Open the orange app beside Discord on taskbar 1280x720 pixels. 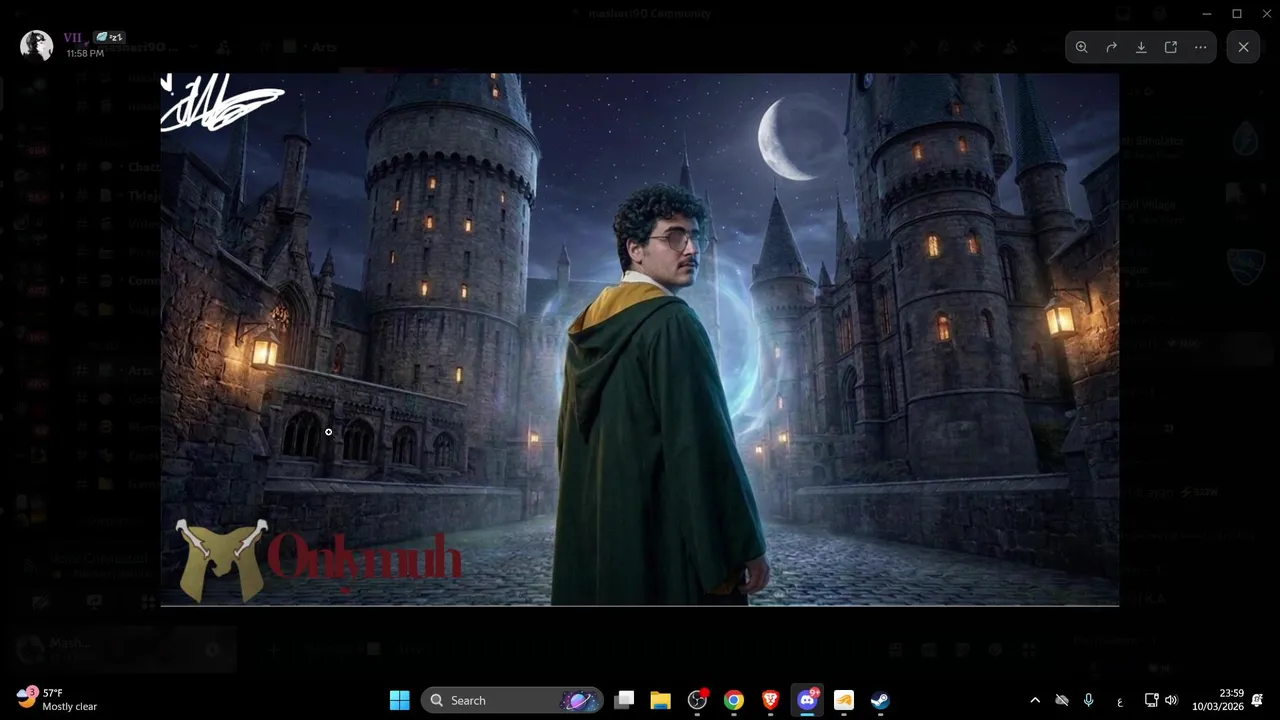pos(844,700)
